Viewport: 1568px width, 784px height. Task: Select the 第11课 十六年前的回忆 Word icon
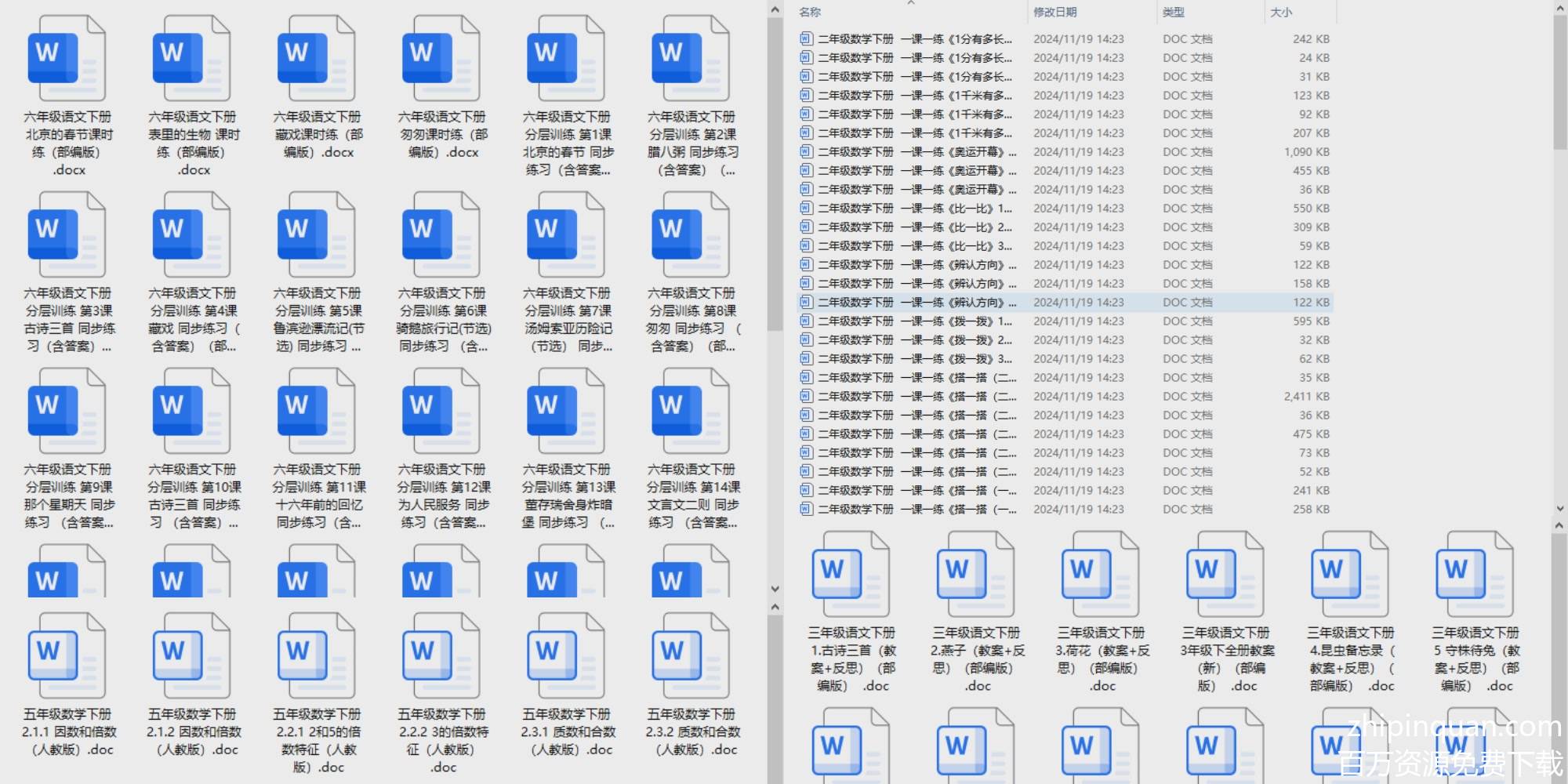[x=316, y=412]
